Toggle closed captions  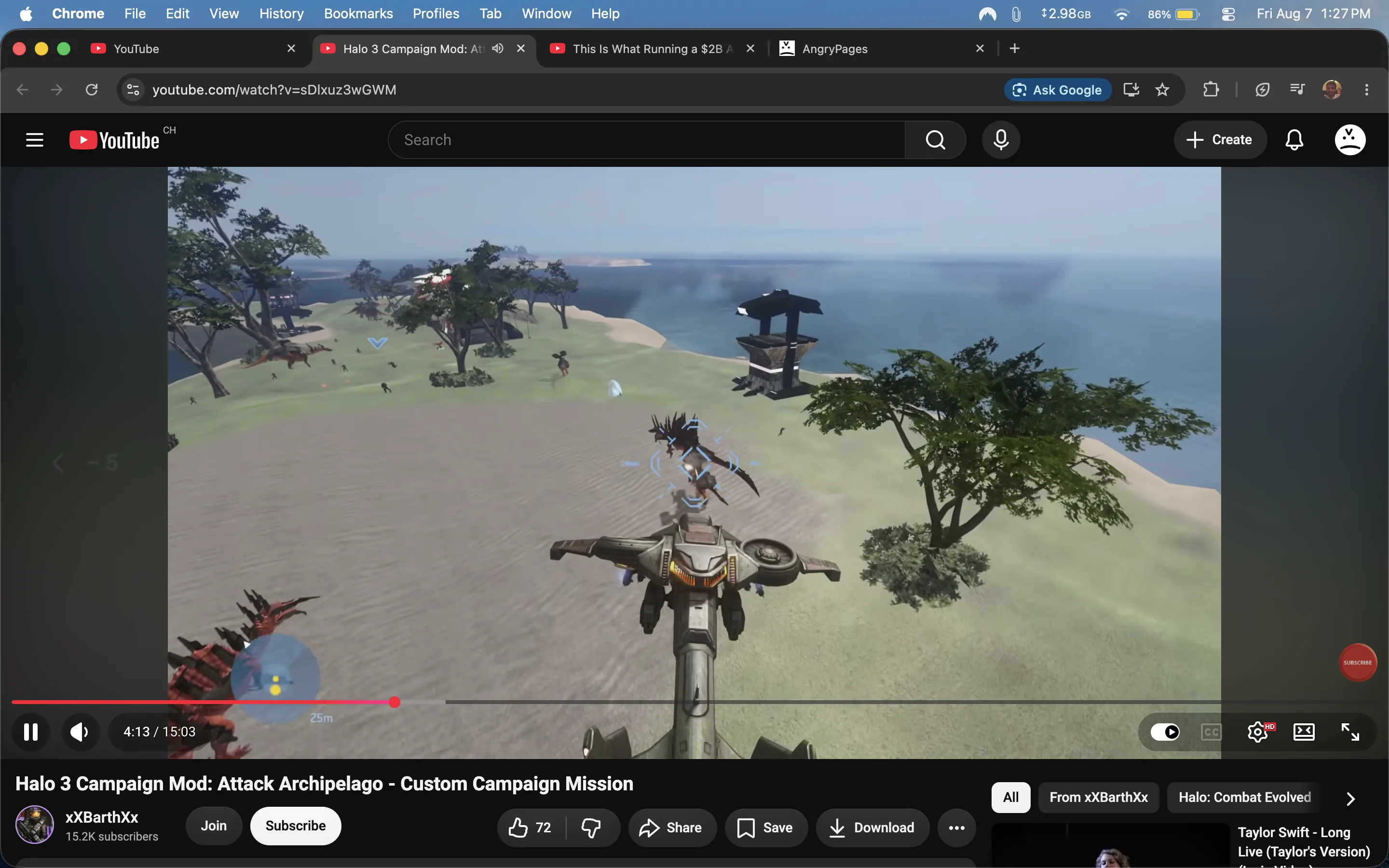pyautogui.click(x=1211, y=732)
